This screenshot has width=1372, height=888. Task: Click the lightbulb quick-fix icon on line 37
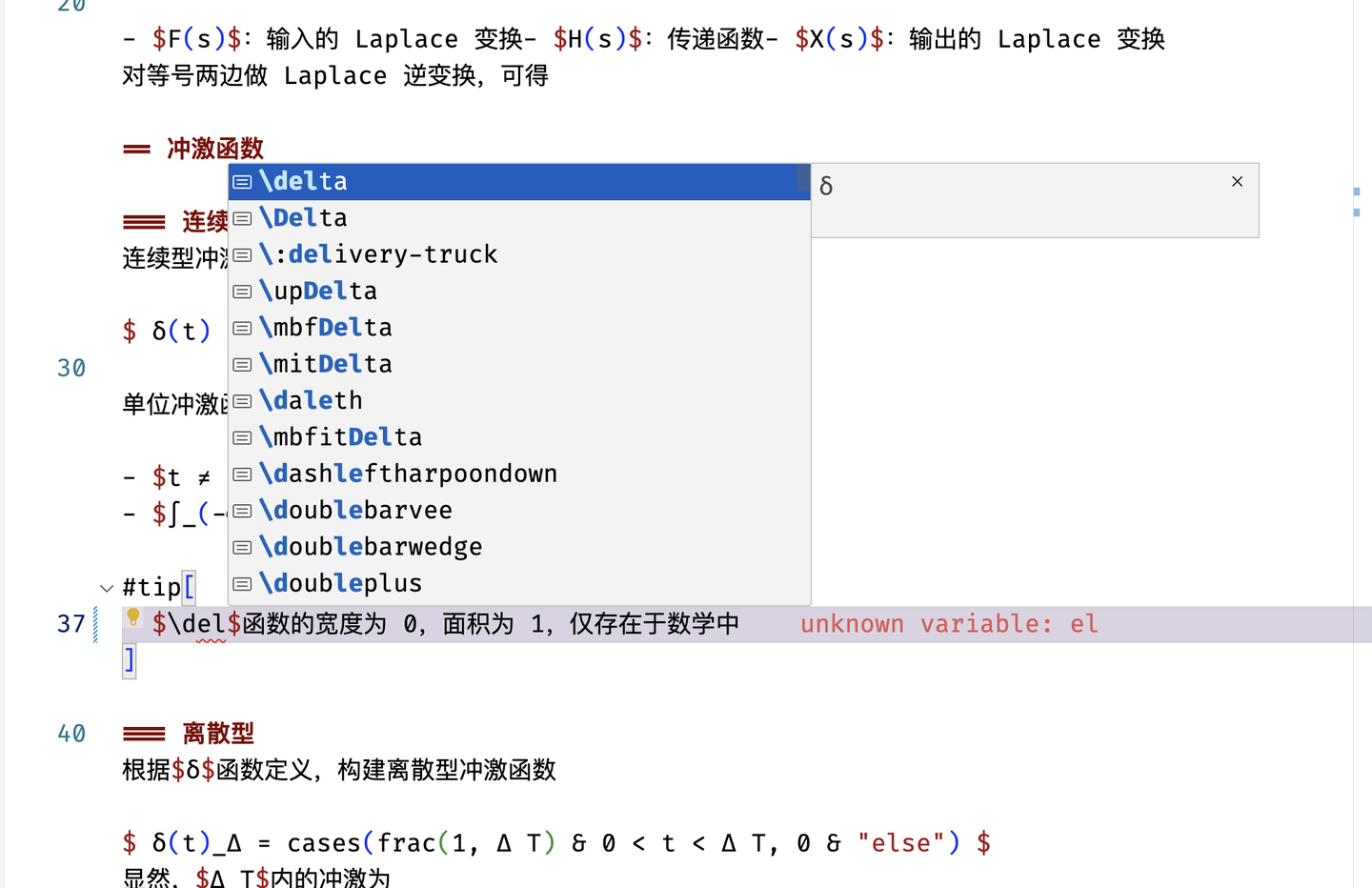click(132, 618)
